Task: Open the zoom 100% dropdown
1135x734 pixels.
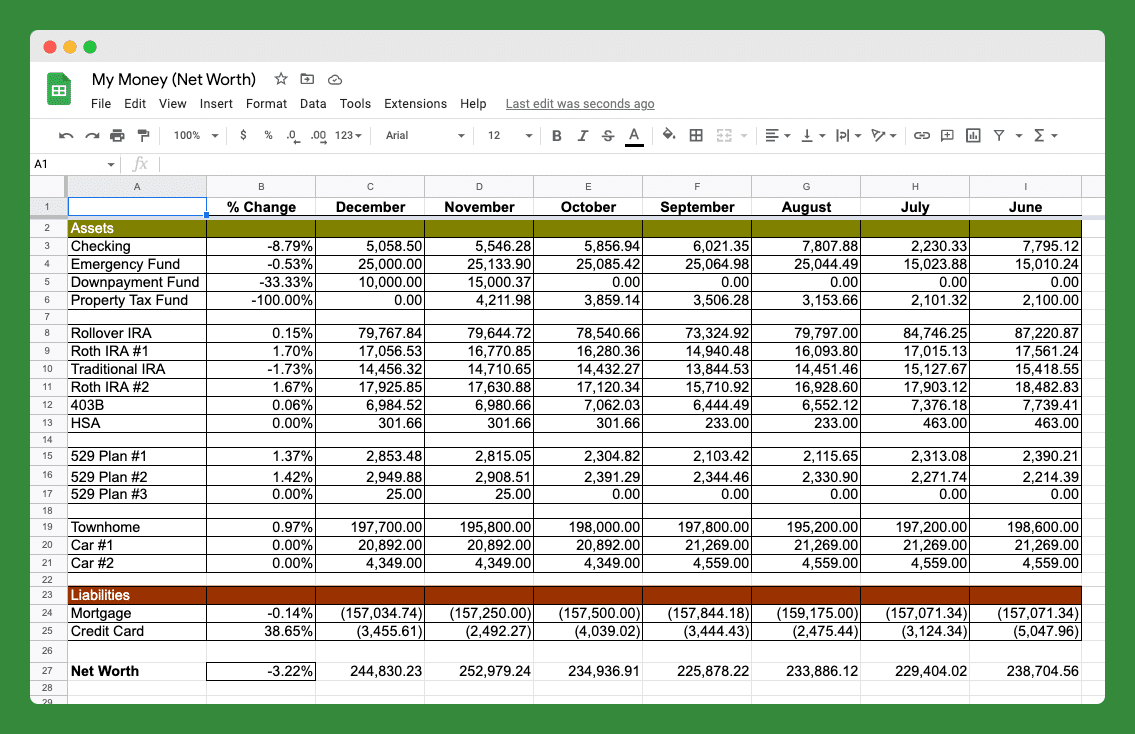Action: [195, 136]
